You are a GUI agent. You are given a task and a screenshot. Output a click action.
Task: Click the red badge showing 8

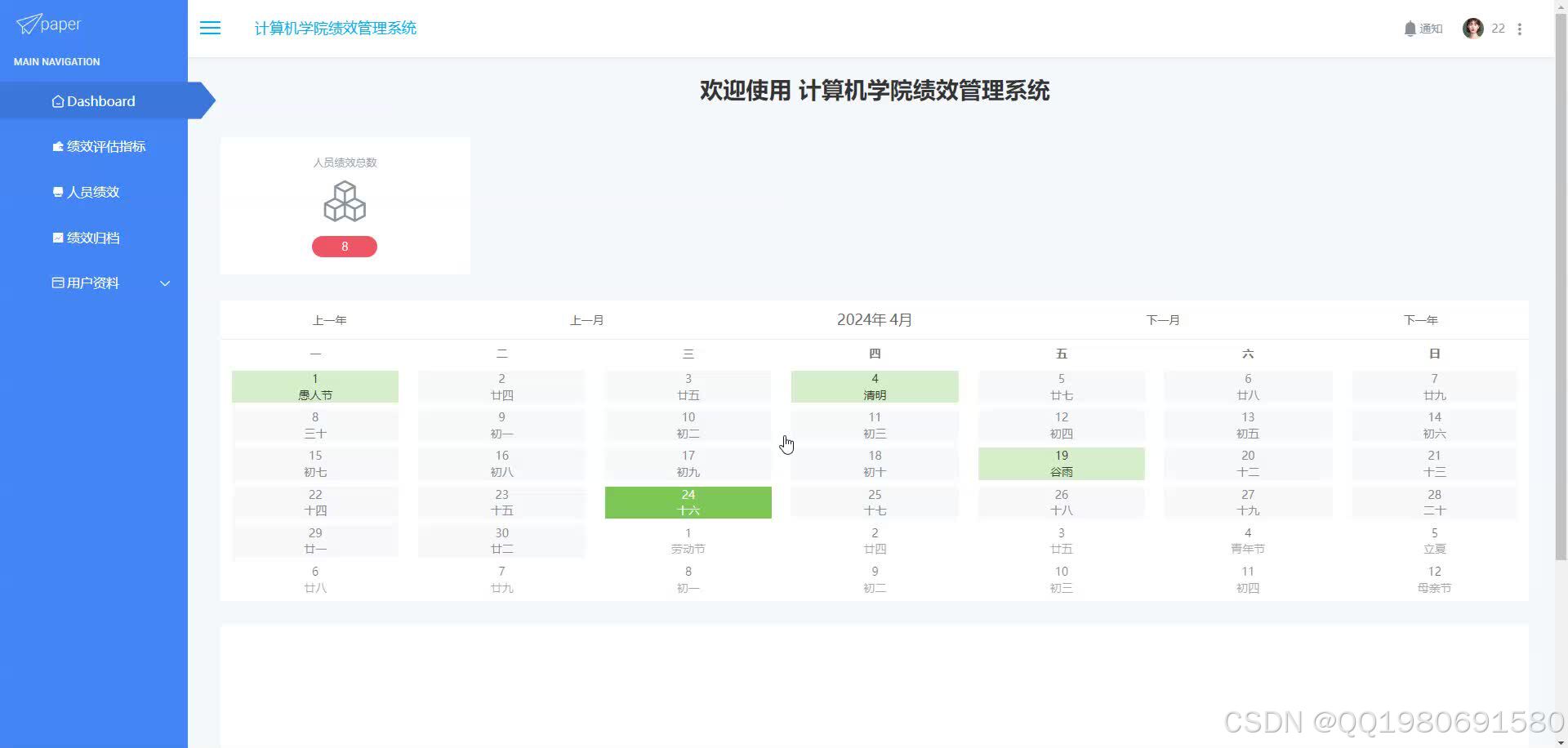[x=344, y=245]
